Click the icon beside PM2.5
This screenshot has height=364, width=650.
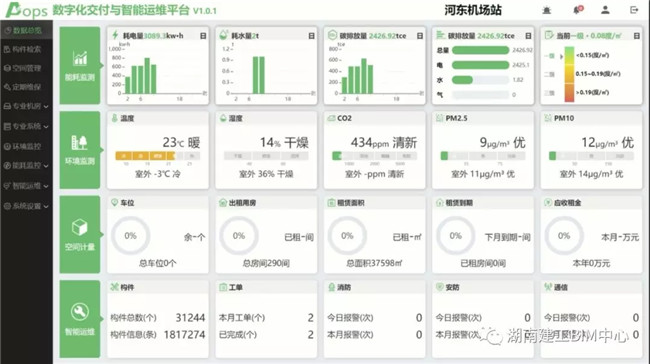click(439, 118)
